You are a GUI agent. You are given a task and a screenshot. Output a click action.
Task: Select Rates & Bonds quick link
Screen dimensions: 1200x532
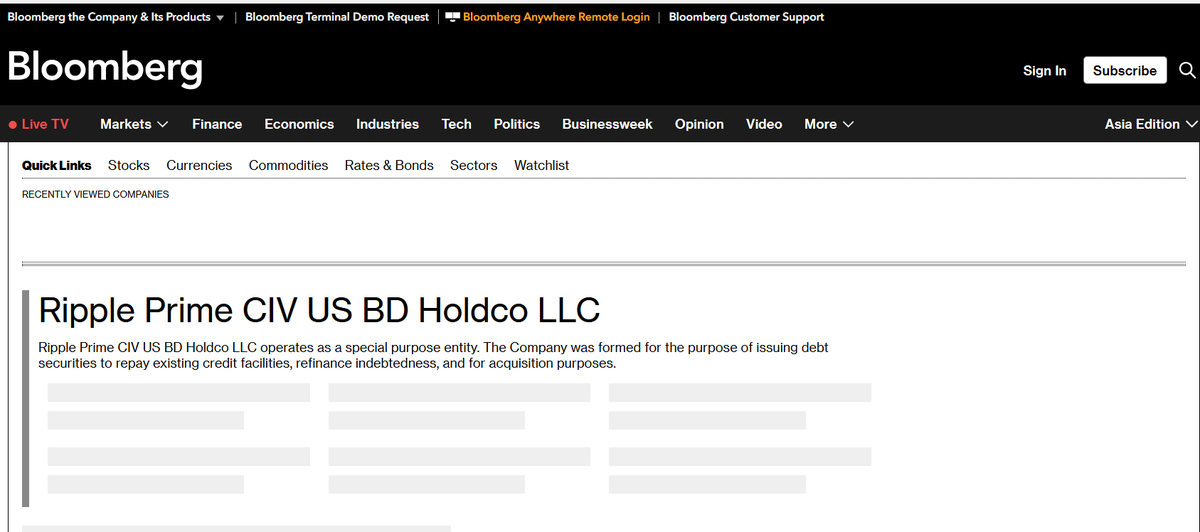(389, 165)
